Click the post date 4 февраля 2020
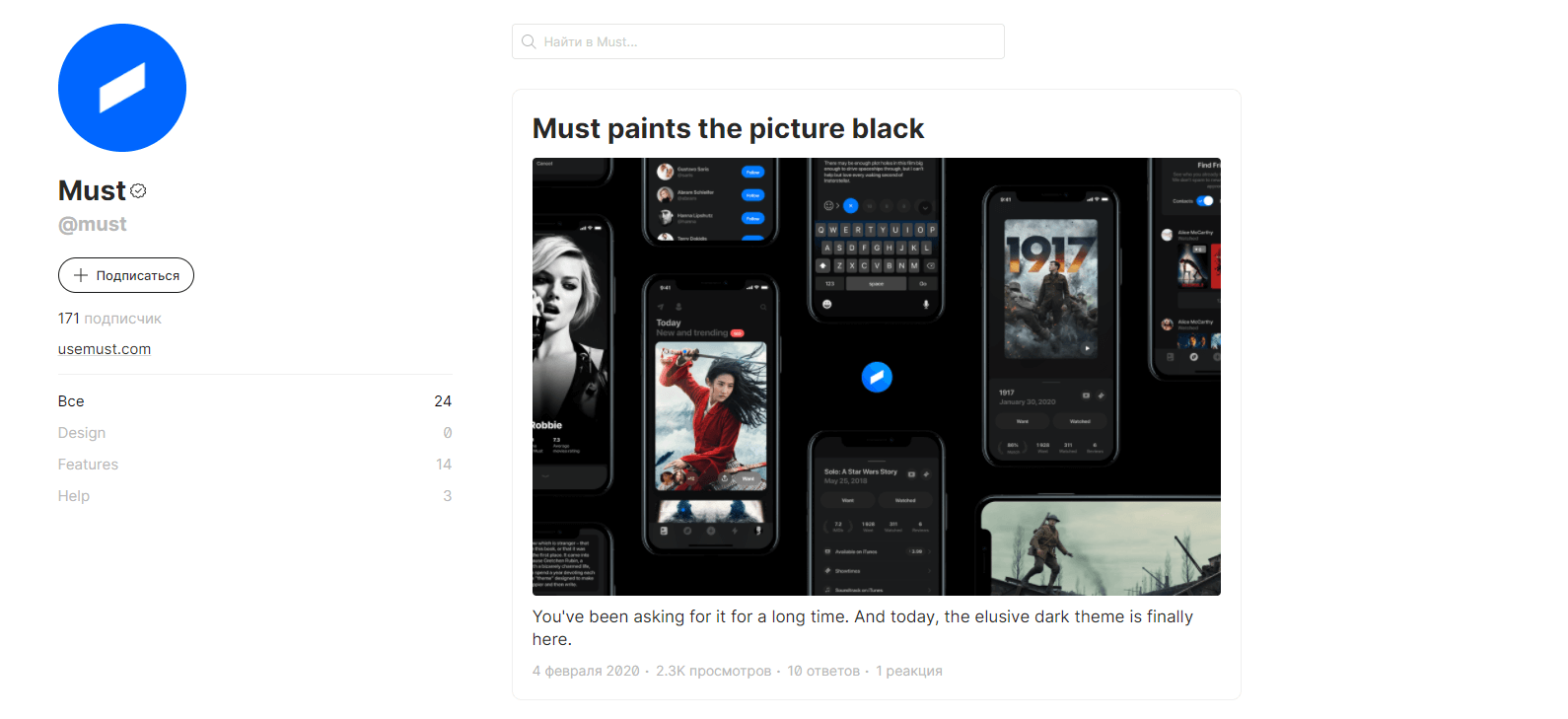Image resolution: width=1568 pixels, height=719 pixels. 586,671
